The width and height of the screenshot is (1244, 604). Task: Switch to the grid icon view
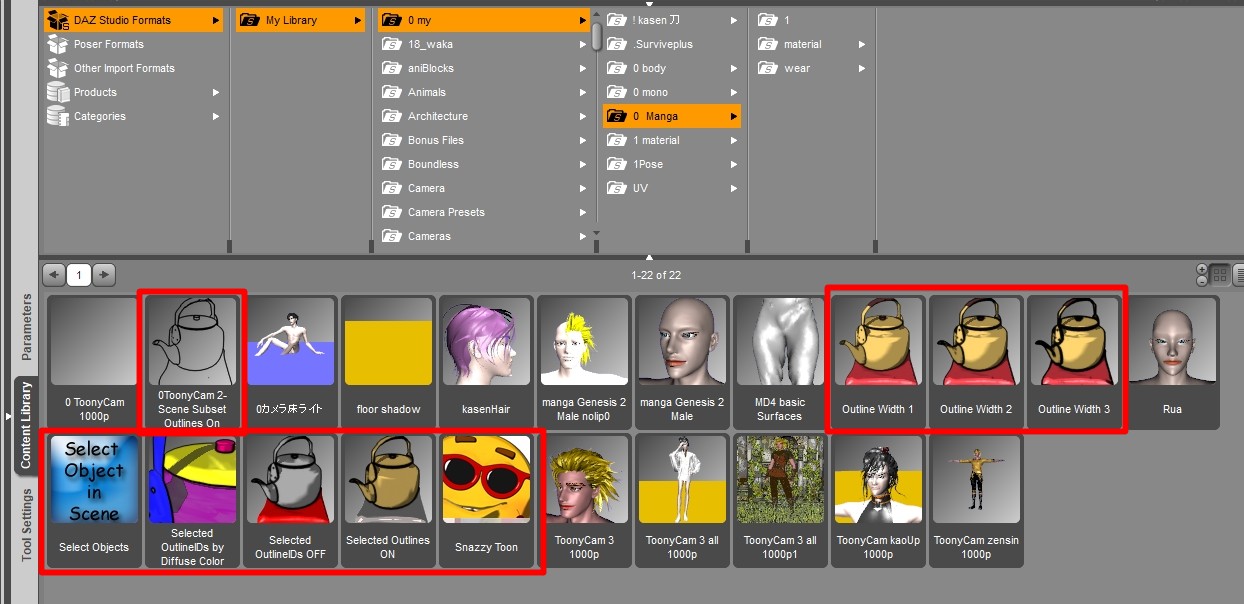[x=1220, y=274]
